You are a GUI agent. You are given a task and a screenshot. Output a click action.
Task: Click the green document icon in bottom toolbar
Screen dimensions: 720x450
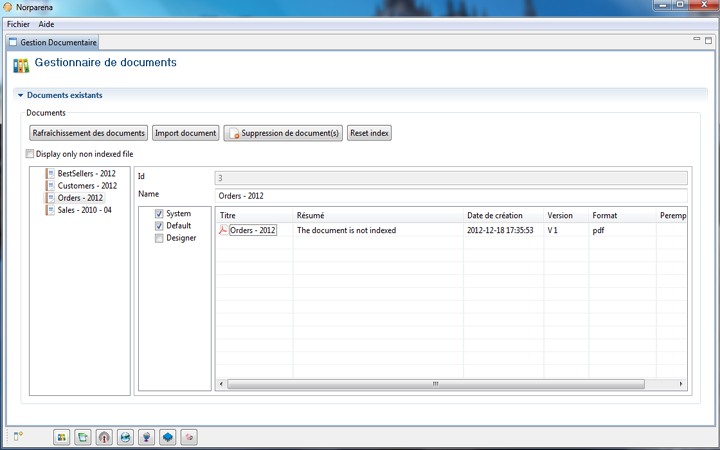83,437
